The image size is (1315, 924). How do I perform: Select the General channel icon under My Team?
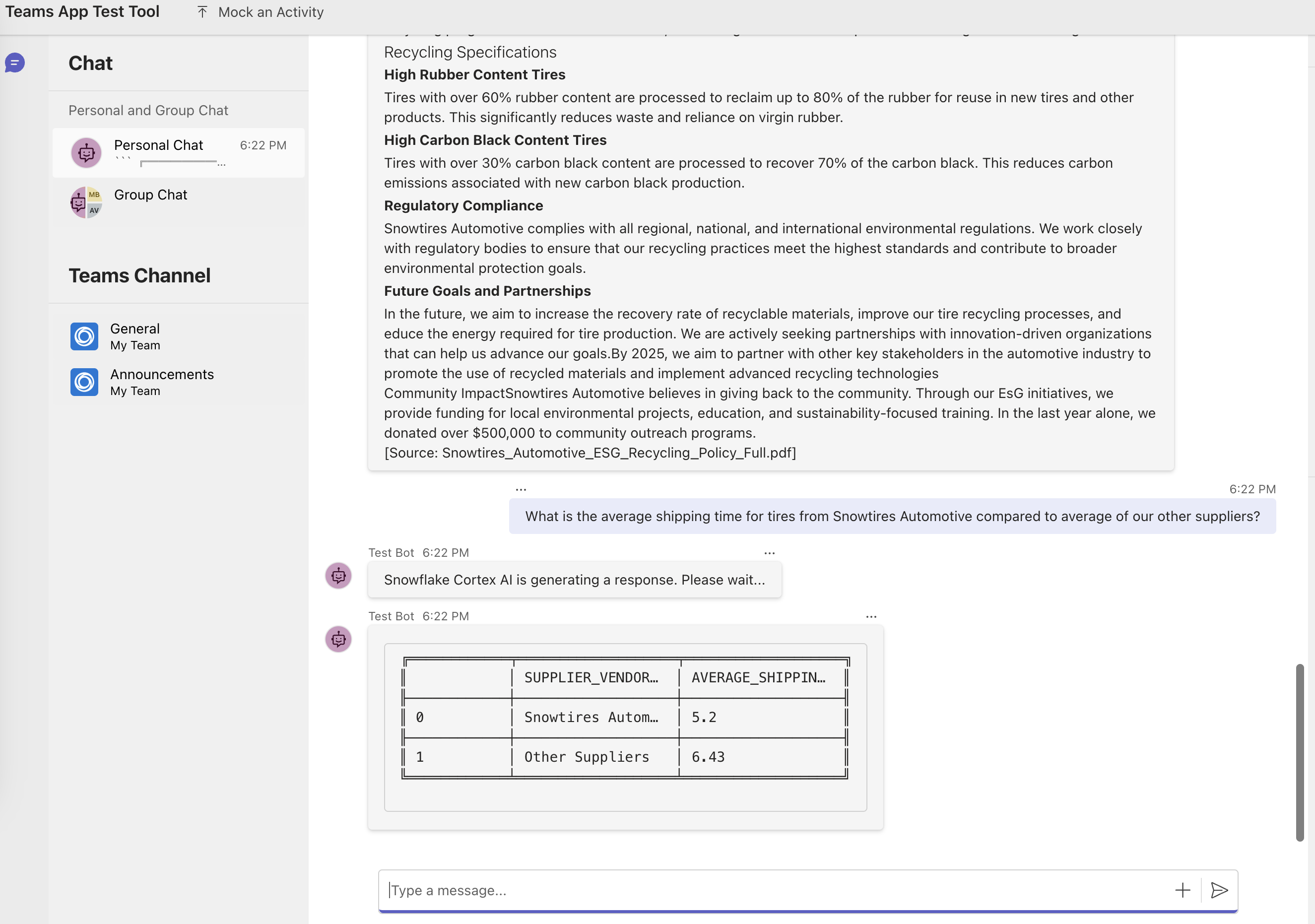pyautogui.click(x=84, y=336)
